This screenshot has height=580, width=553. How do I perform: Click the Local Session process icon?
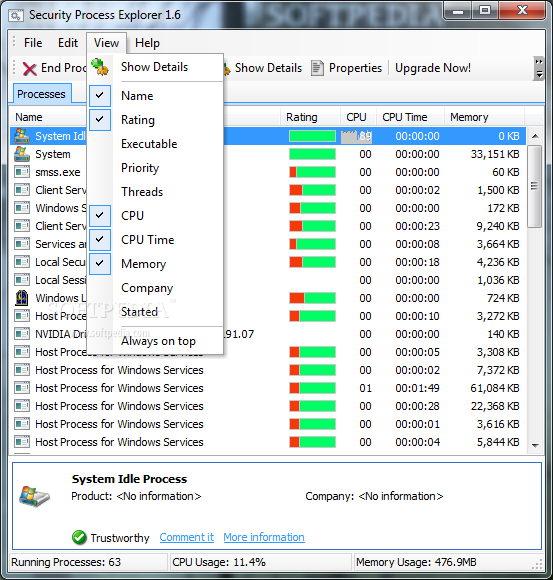click(x=22, y=280)
